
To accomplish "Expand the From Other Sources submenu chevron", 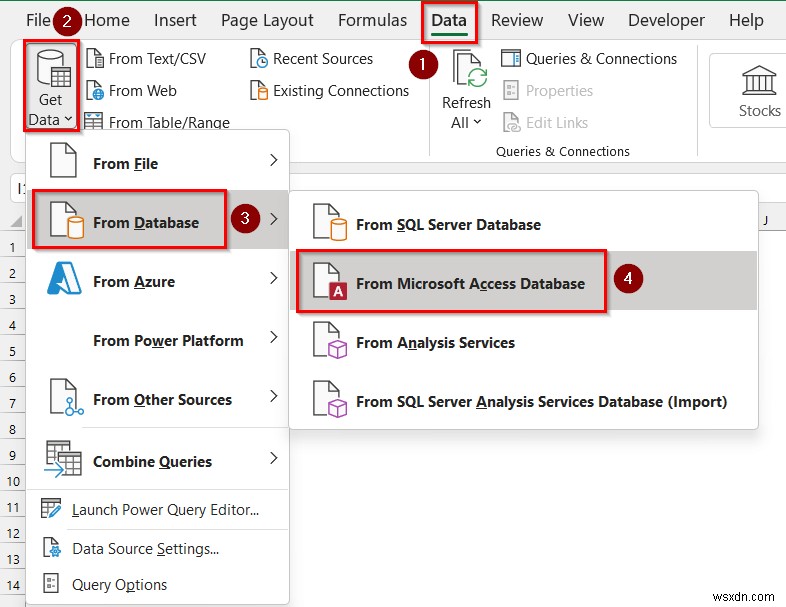I will 274,396.
